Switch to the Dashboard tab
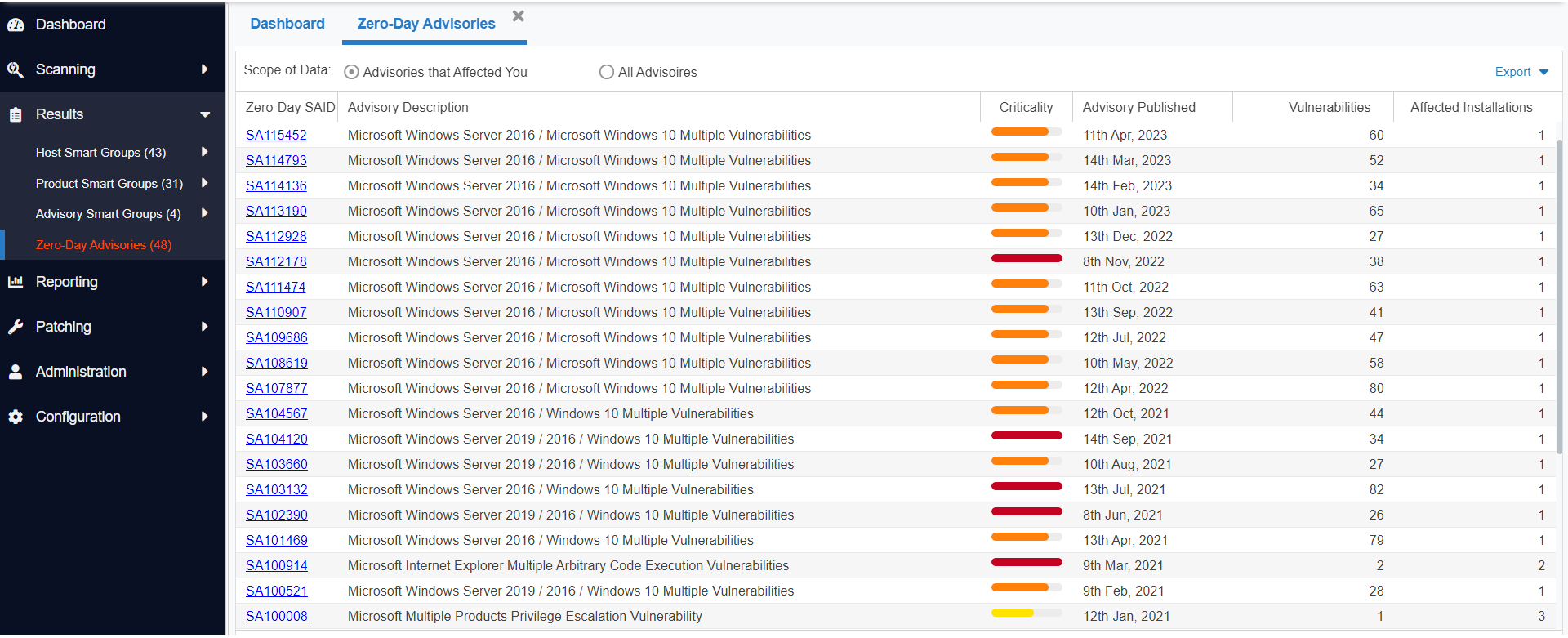The height and width of the screenshot is (638, 1568). coord(287,24)
